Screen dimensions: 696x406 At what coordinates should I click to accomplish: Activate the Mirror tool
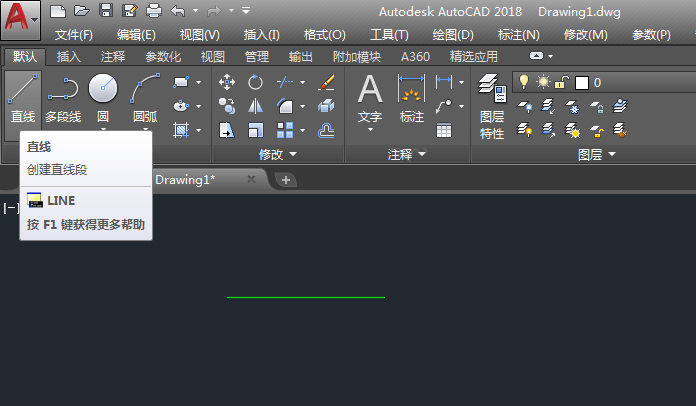click(x=255, y=106)
